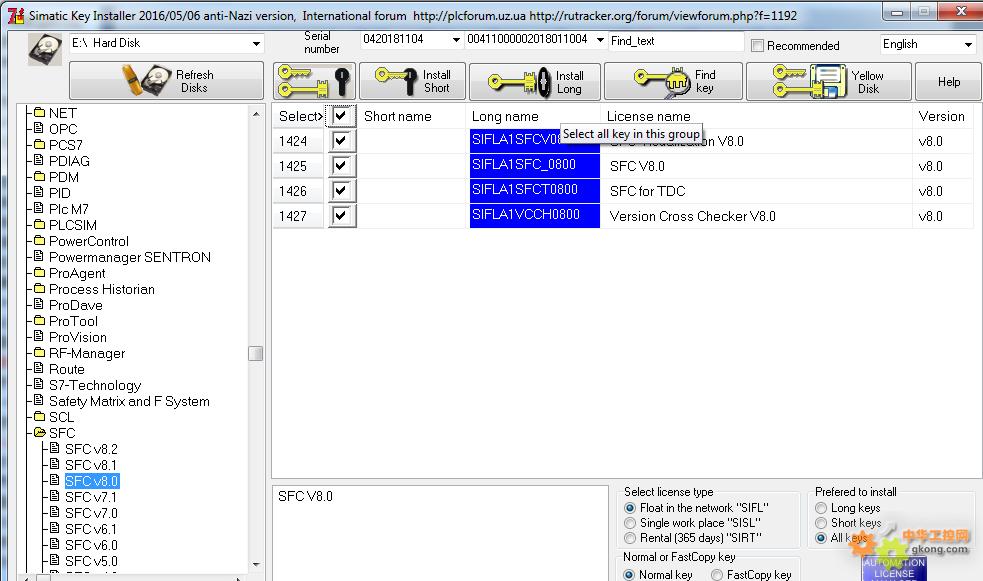
Task: Select S7-Technology in the tree
Action: click(x=95, y=385)
